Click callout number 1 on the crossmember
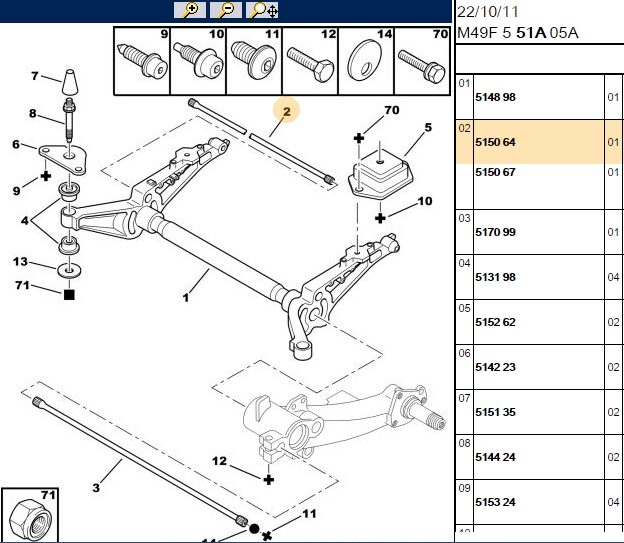 coord(185,297)
